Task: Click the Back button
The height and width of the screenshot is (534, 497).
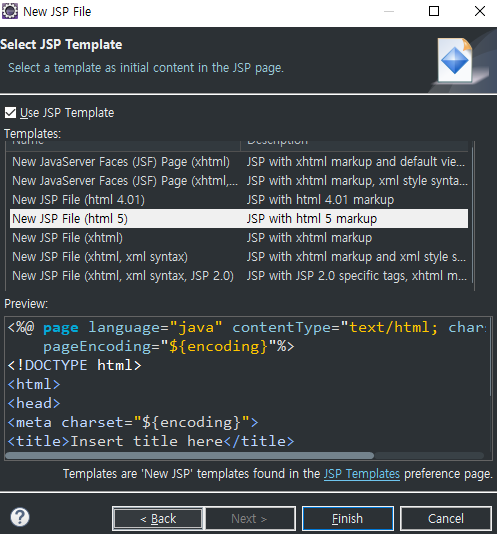Action: pyautogui.click(x=158, y=519)
